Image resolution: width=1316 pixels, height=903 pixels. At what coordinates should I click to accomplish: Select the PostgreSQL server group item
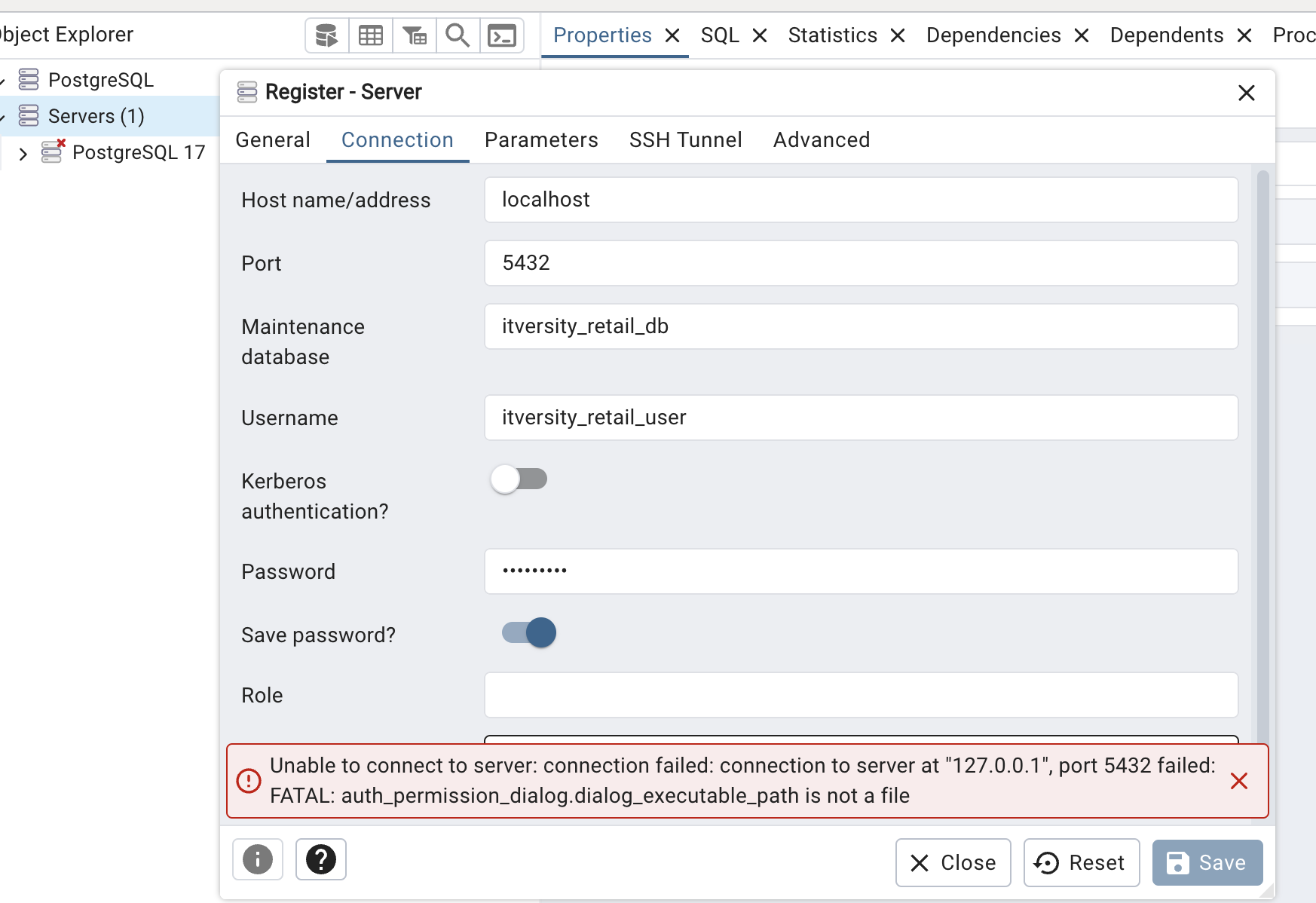100,80
